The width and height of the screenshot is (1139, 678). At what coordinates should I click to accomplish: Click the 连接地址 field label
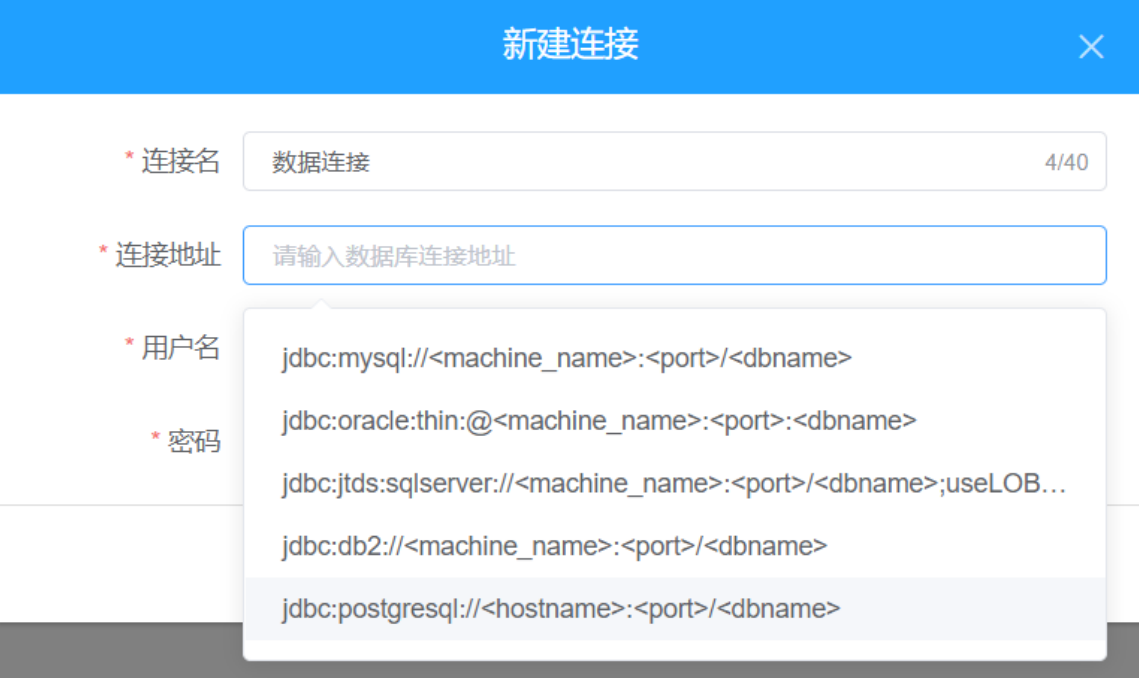point(168,255)
